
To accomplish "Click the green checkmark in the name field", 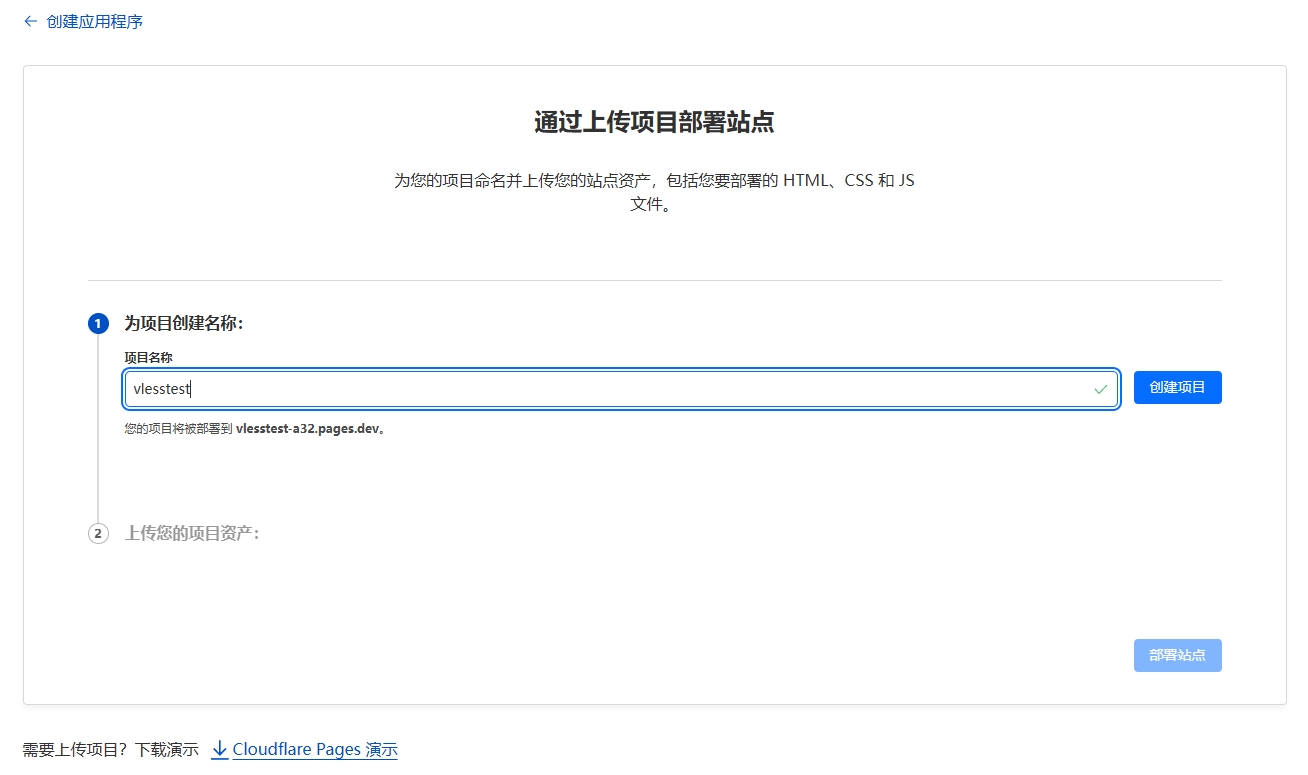I will (x=1100, y=388).
